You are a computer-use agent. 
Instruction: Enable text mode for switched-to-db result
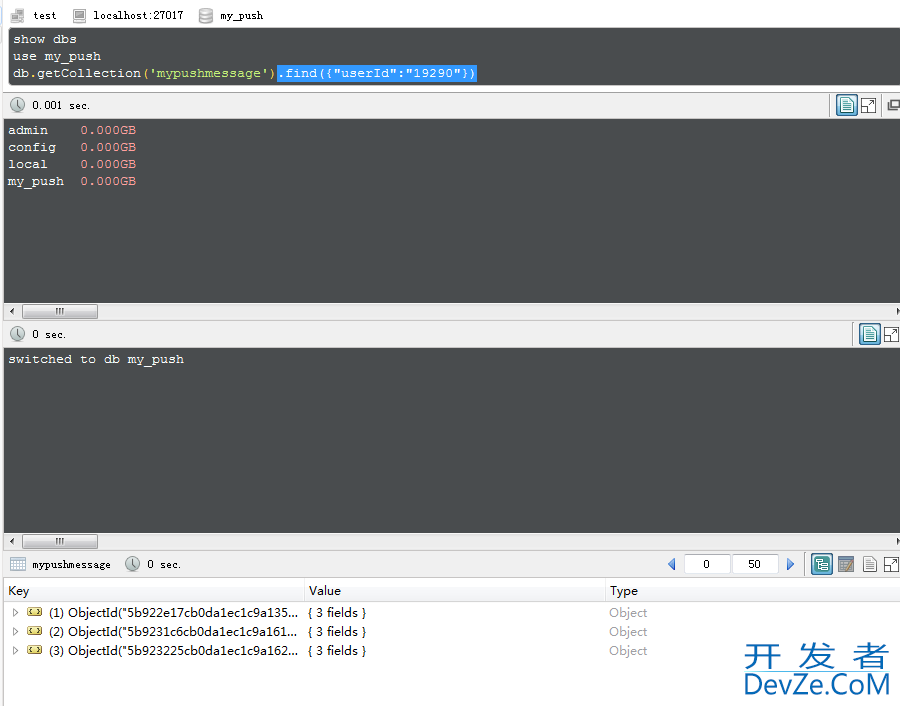tap(870, 334)
